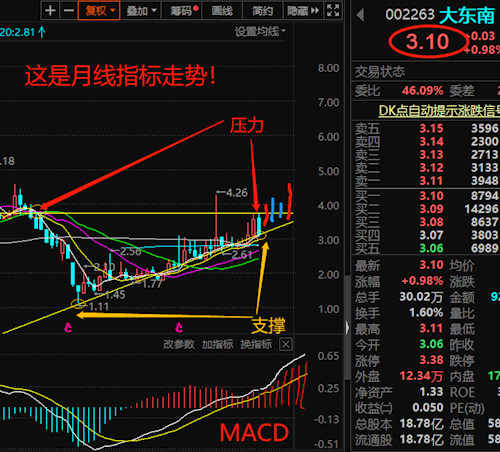Click the side panel collapse arrow handle
This screenshot has height=452, width=500.
point(347,327)
